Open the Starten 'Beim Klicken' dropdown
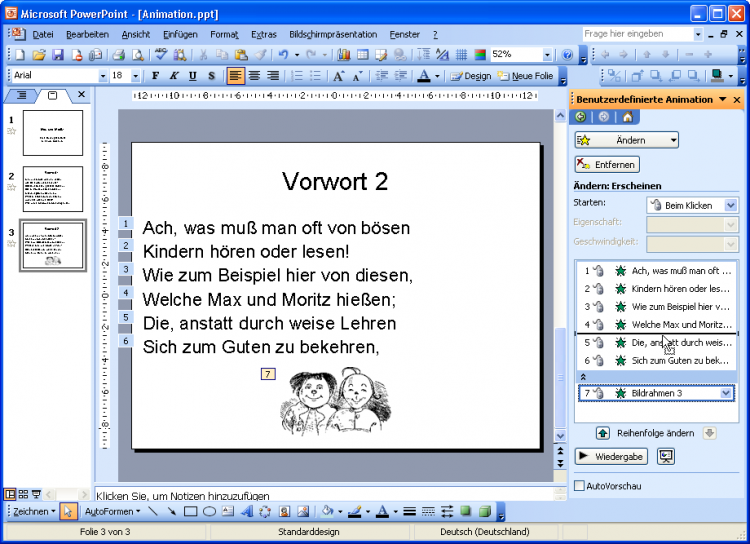 click(729, 205)
